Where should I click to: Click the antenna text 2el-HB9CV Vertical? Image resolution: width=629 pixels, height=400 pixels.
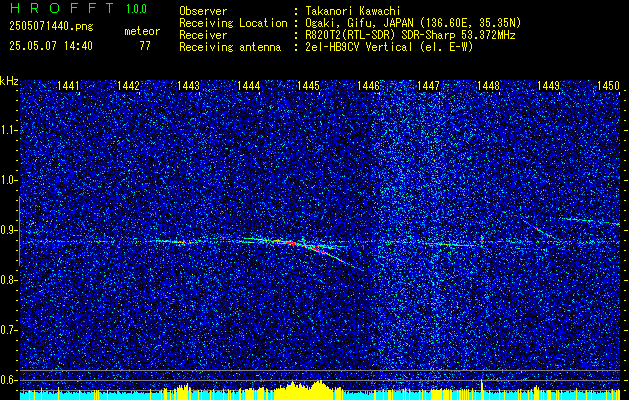click(359, 47)
